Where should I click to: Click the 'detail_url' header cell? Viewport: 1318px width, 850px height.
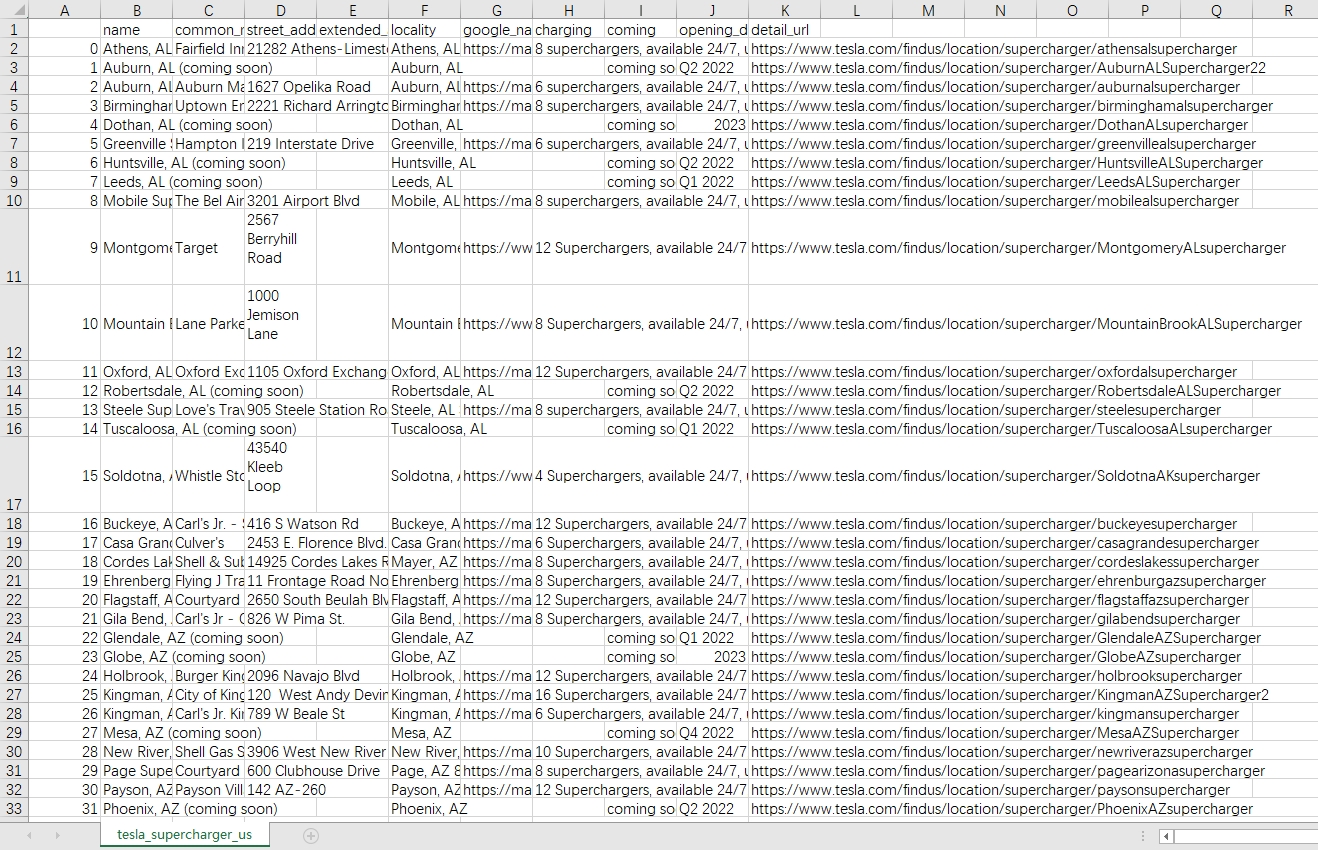(784, 30)
